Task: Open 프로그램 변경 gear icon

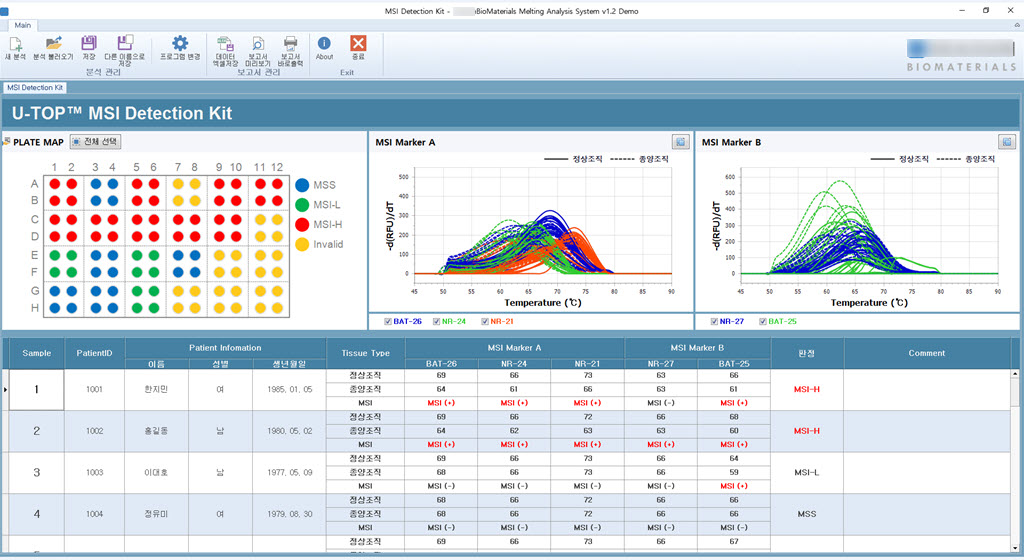Action: click(x=180, y=48)
